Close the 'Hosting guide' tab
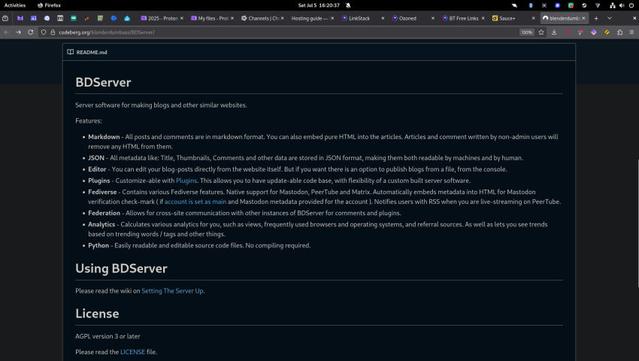Screen dimensions: 639x361 [333, 18]
